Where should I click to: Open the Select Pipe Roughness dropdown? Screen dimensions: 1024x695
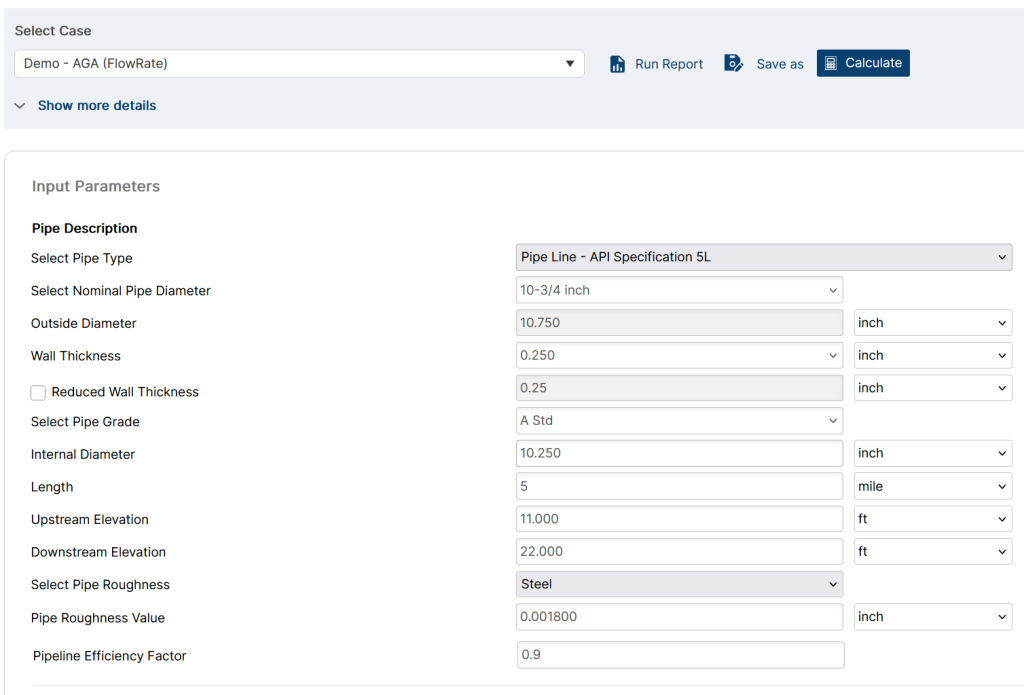click(x=679, y=584)
